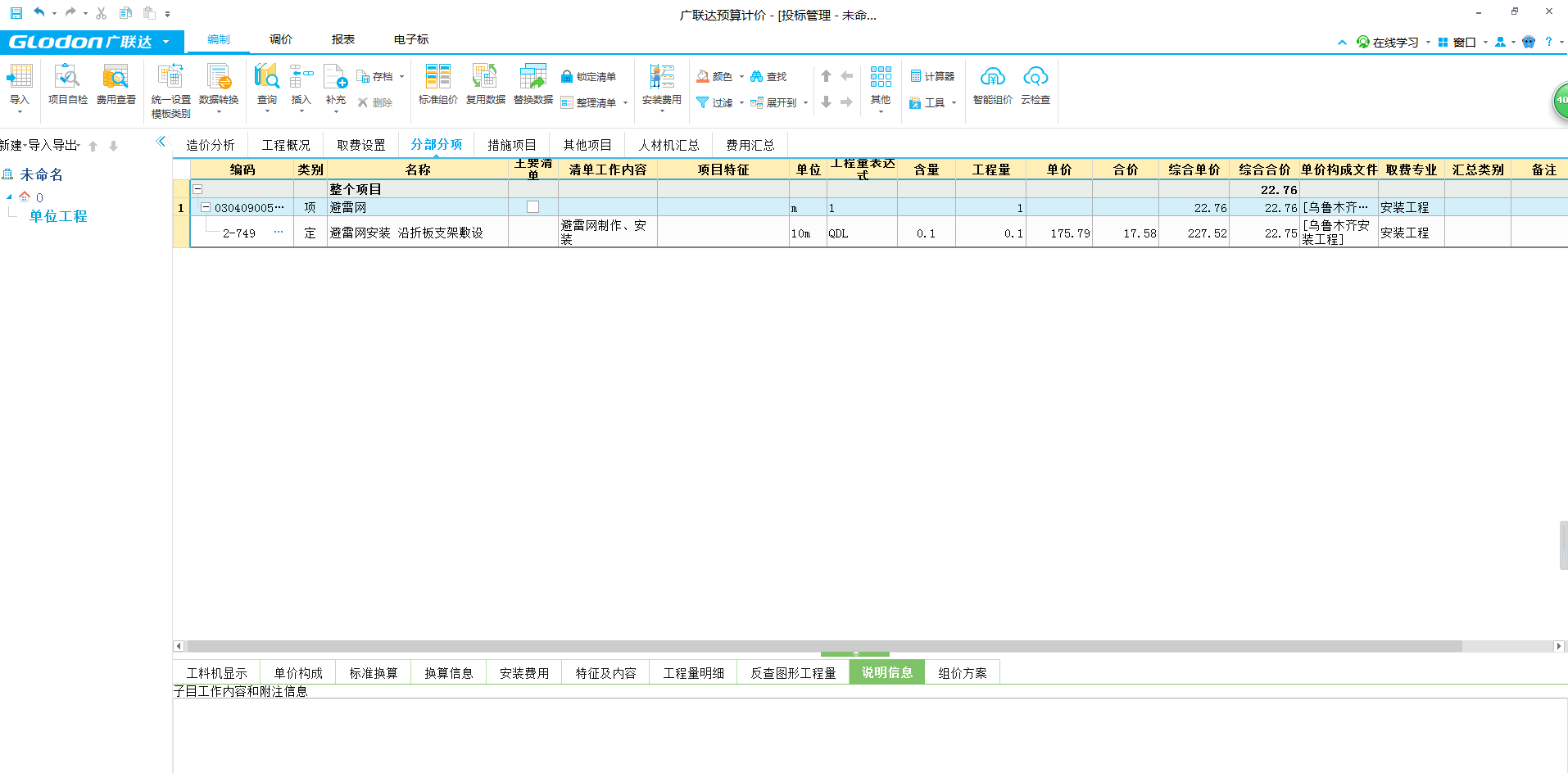This screenshot has height=773, width=1568.
Task: Switch to 单价构成 bottom tab
Action: tap(298, 673)
